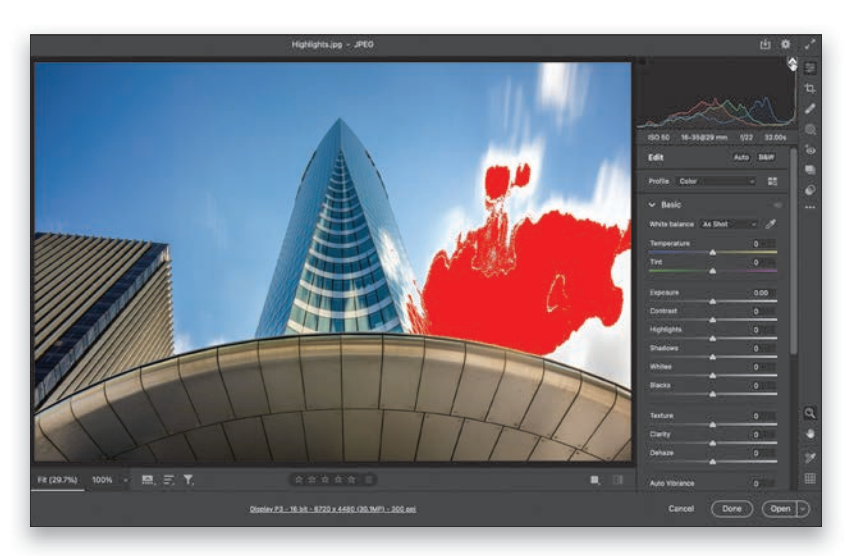
Task: Open the Profile dropdown set to Color
Action: 716,182
